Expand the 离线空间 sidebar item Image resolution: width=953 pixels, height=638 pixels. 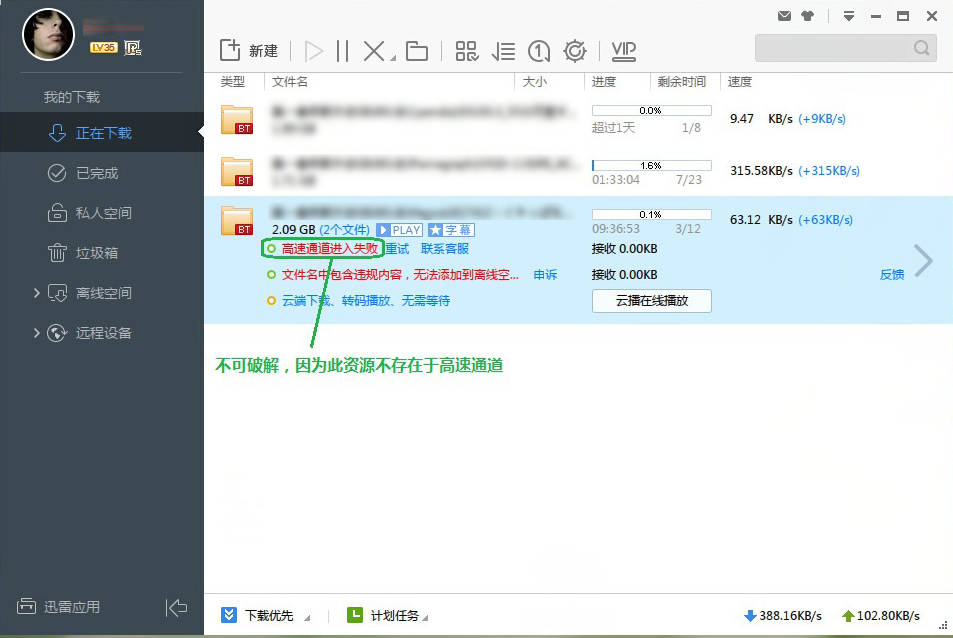(x=38, y=293)
